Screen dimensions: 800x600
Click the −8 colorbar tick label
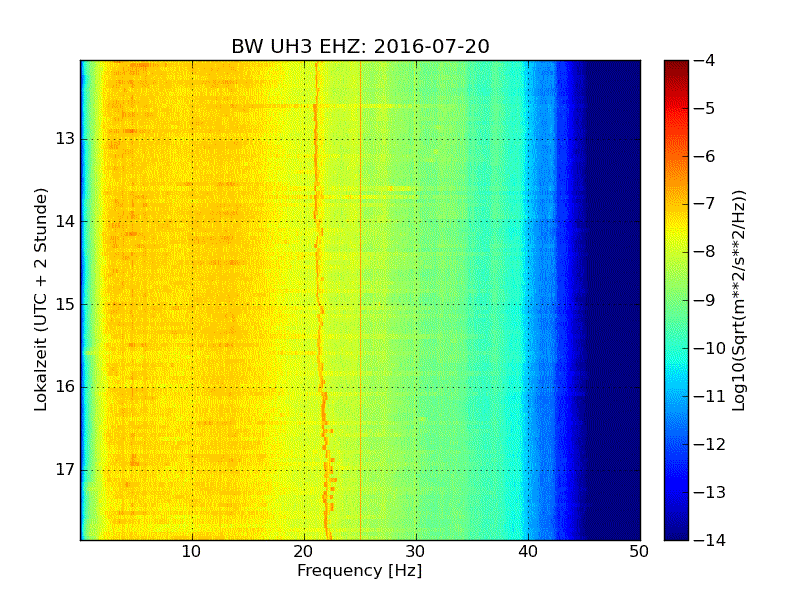coord(705,252)
